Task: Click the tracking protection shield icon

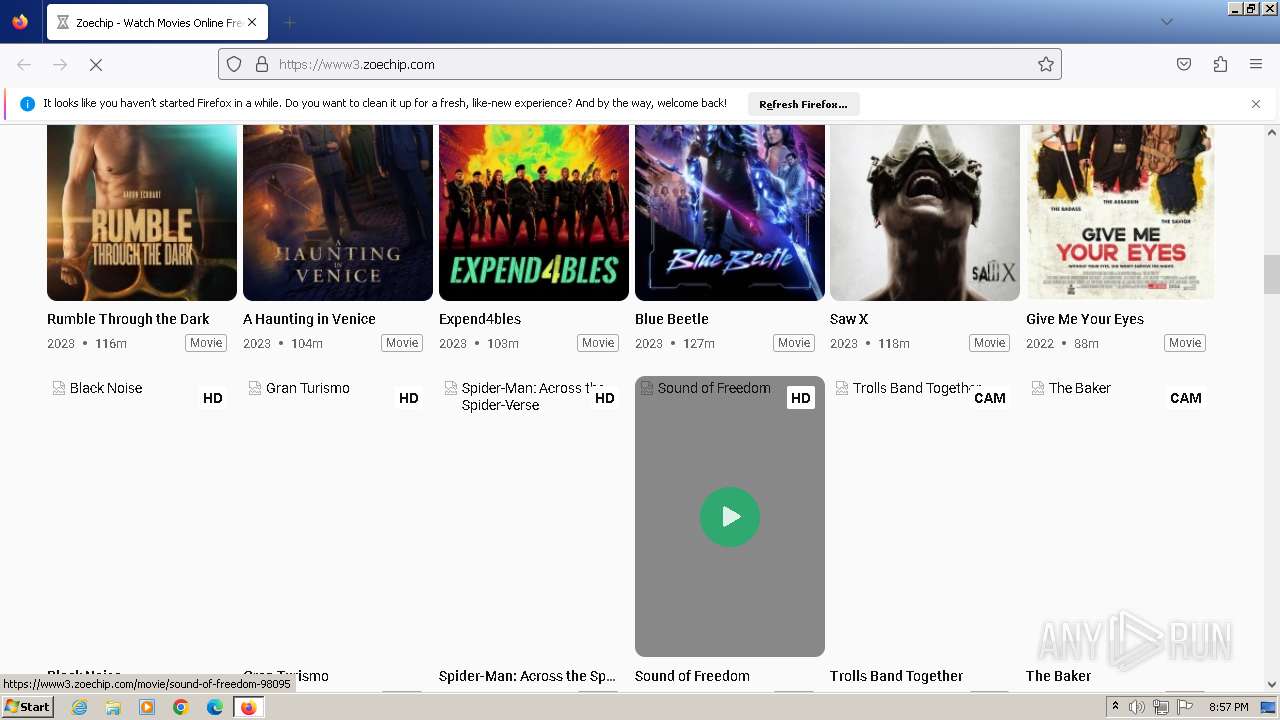Action: pos(234,64)
